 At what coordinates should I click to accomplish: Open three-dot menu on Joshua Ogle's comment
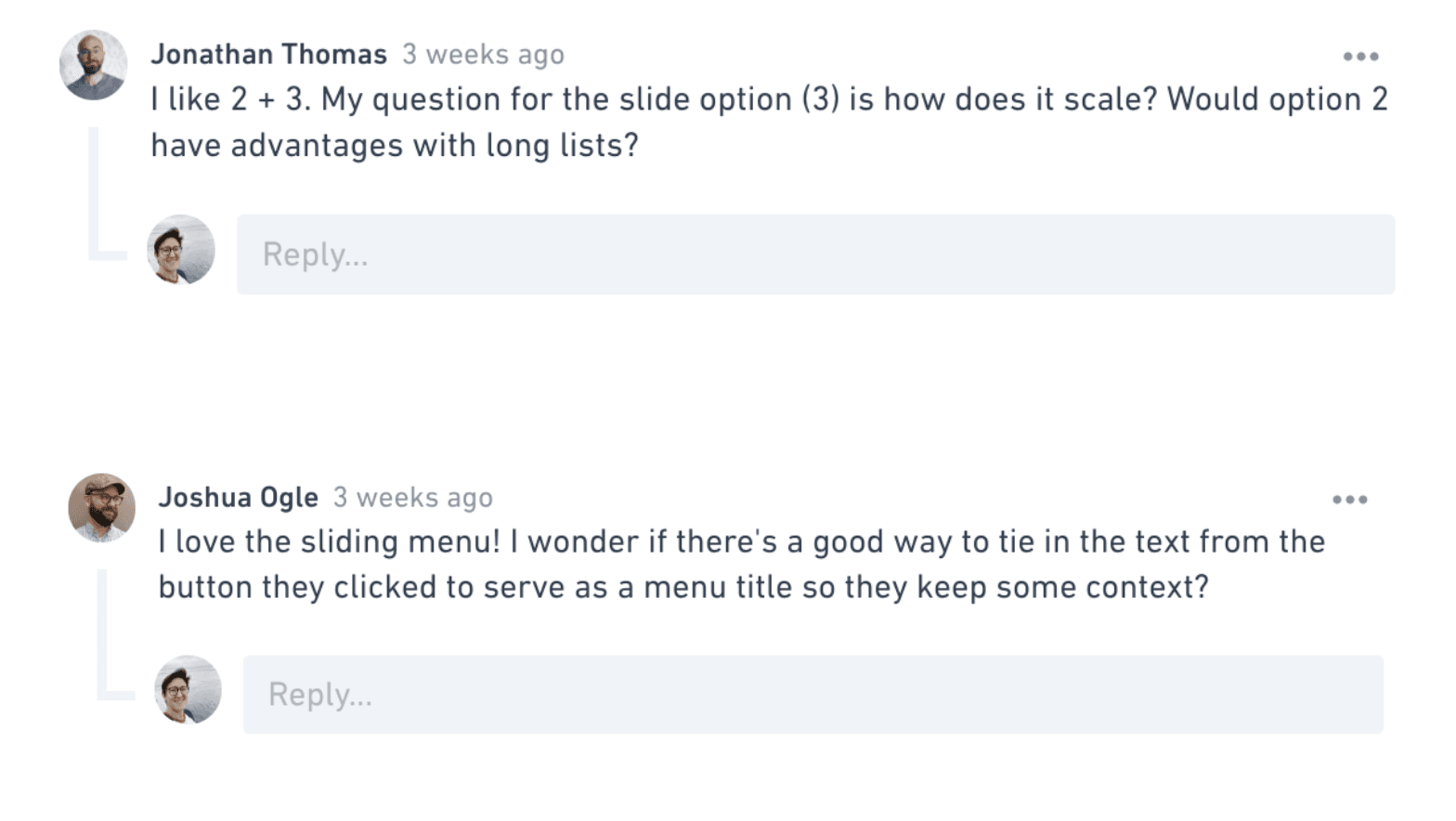point(1349,500)
